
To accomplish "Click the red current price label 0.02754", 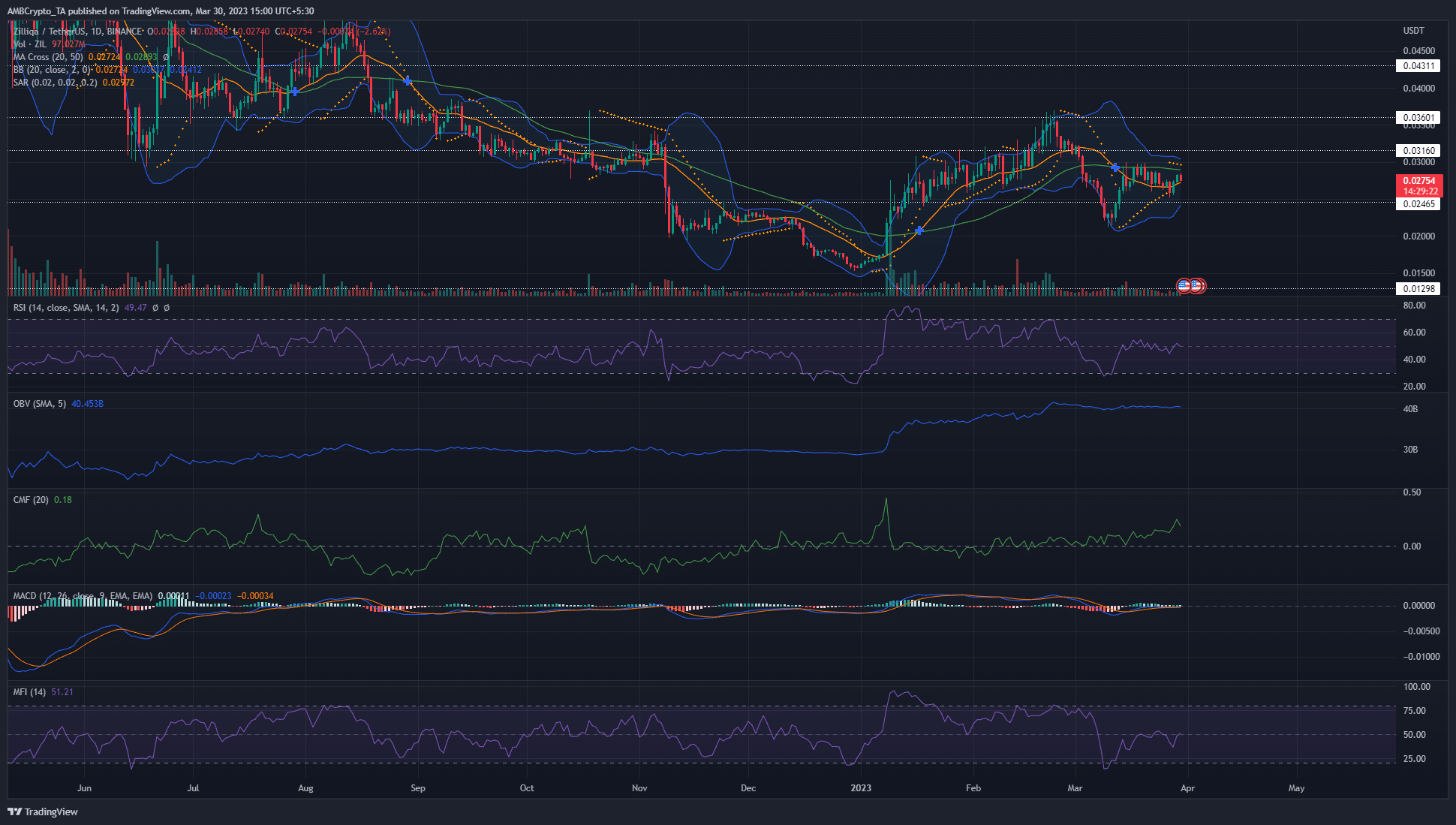I will (x=1418, y=181).
